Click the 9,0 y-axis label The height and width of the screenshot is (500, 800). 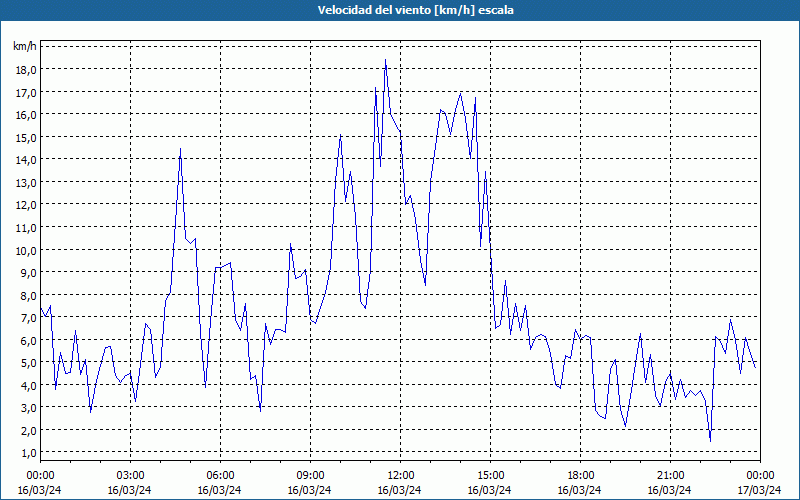[x=28, y=272]
